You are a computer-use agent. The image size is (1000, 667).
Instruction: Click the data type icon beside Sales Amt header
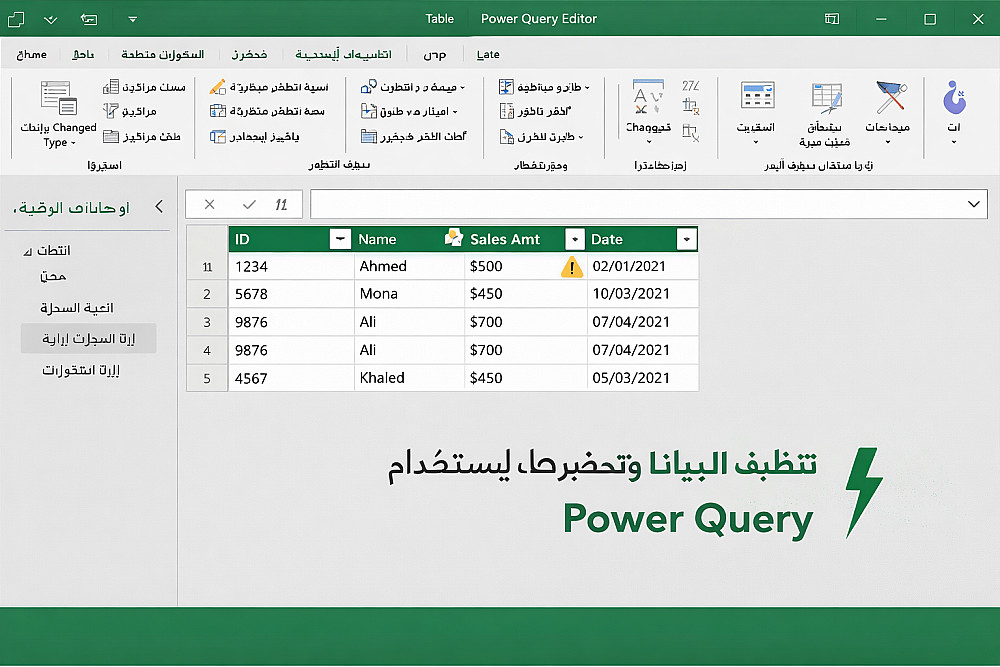(453, 238)
